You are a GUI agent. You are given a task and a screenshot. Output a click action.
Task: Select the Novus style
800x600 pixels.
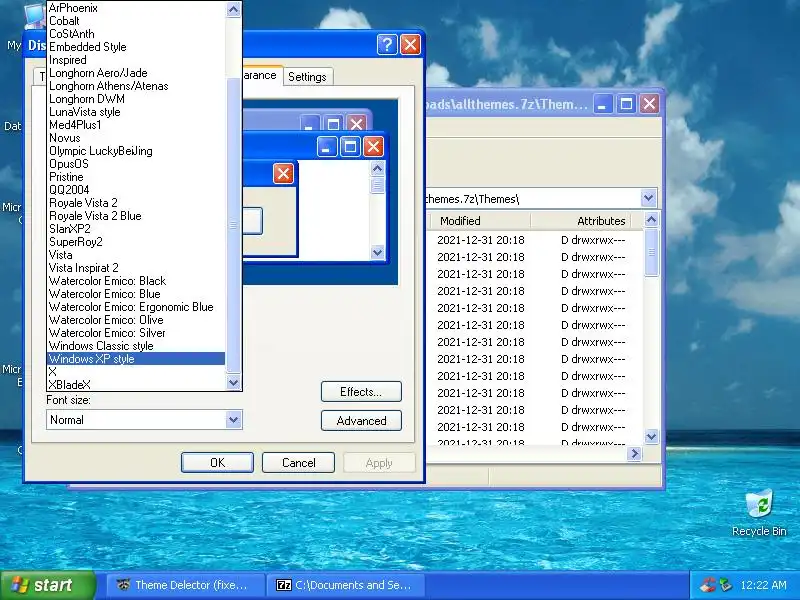point(136,138)
